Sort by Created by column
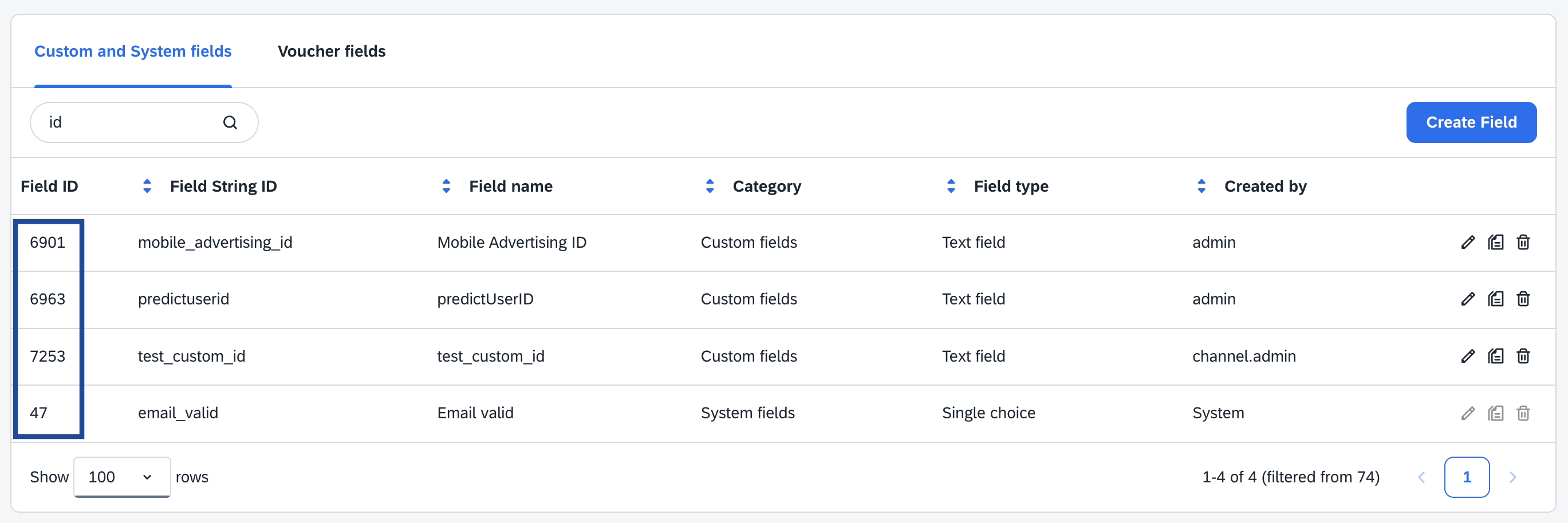Screen dimensions: 1568x523 click(x=1201, y=186)
